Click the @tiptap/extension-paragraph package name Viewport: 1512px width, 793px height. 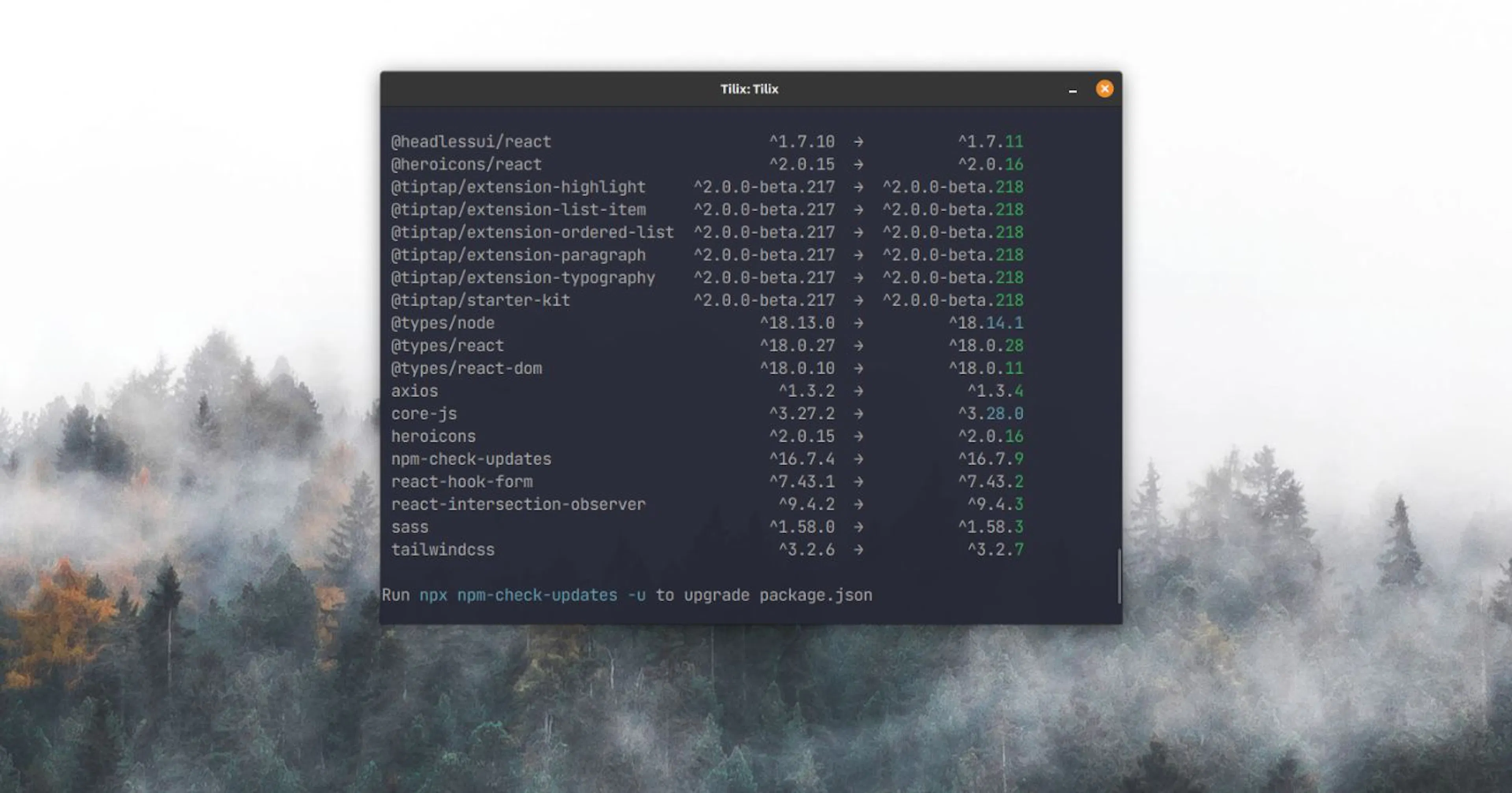tap(518, 255)
